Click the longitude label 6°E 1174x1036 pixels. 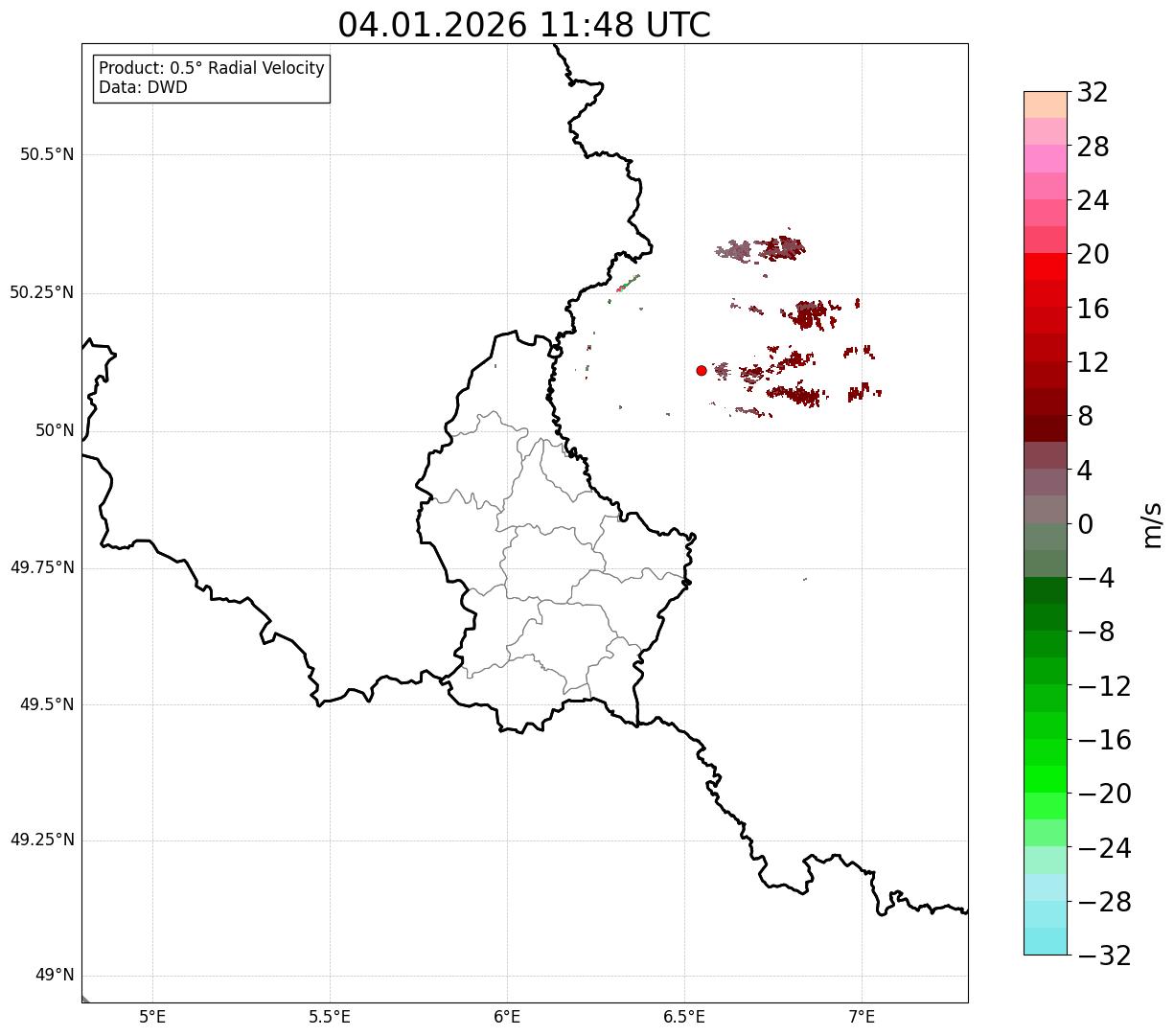coord(507,1017)
